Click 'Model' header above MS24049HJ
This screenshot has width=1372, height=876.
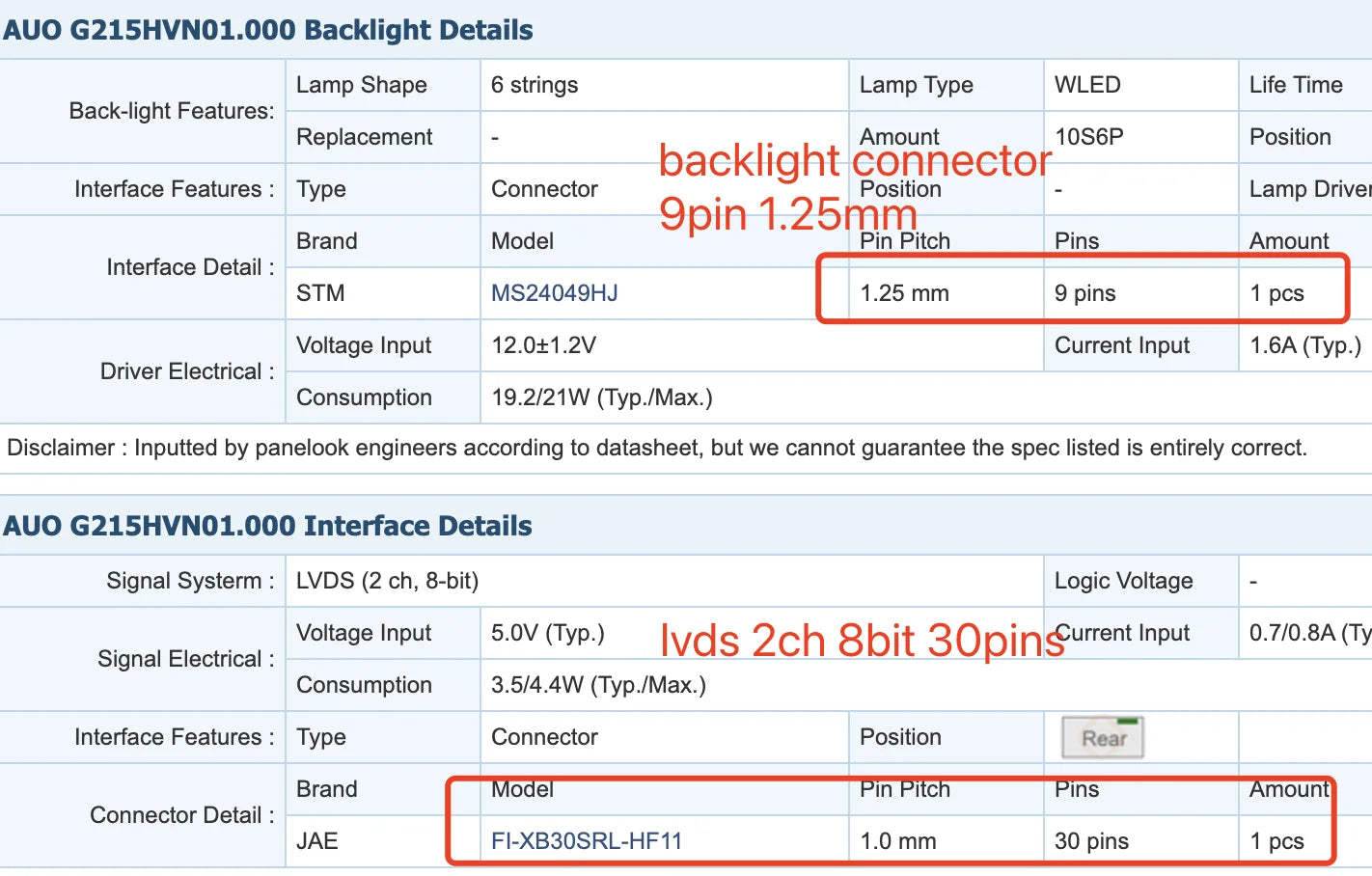point(522,241)
